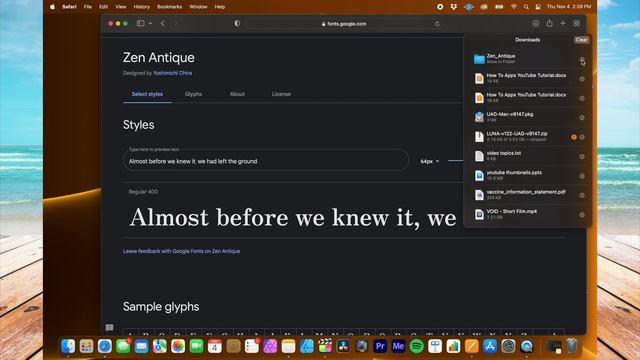The height and width of the screenshot is (360, 640).
Task: Open the App Store from the Dock
Action: [x=490, y=346]
